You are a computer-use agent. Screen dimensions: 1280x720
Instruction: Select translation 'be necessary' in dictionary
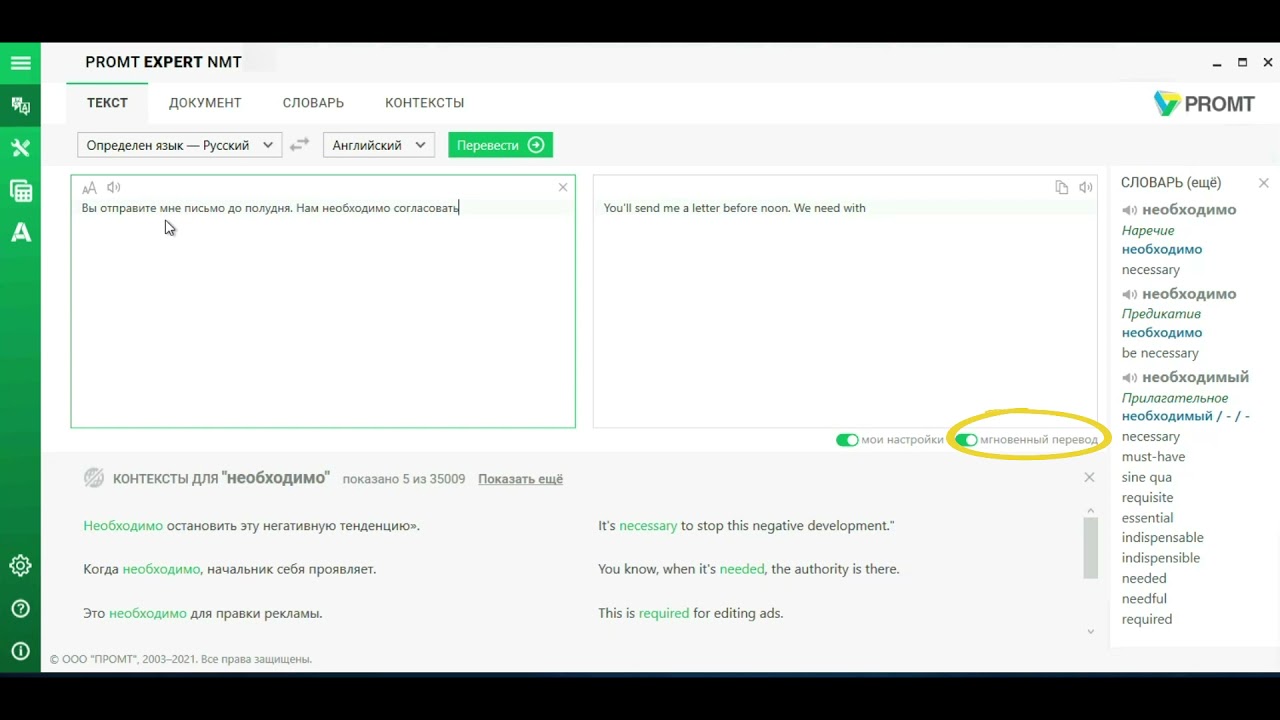pos(1160,353)
